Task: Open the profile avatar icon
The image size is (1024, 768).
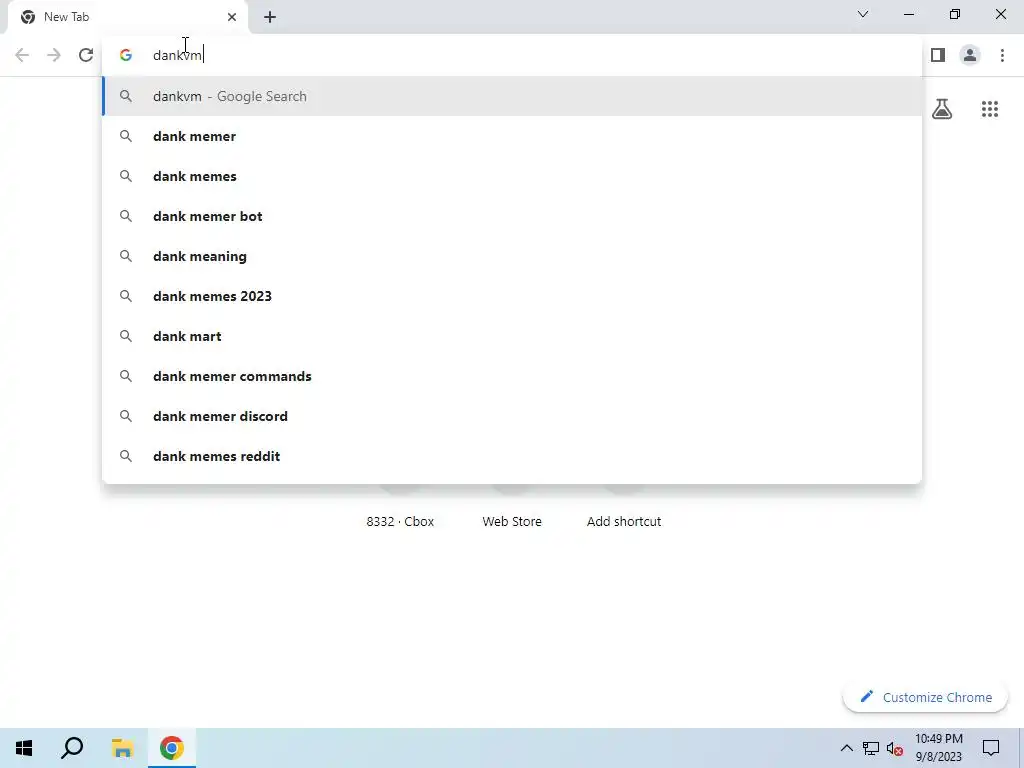Action: [970, 55]
